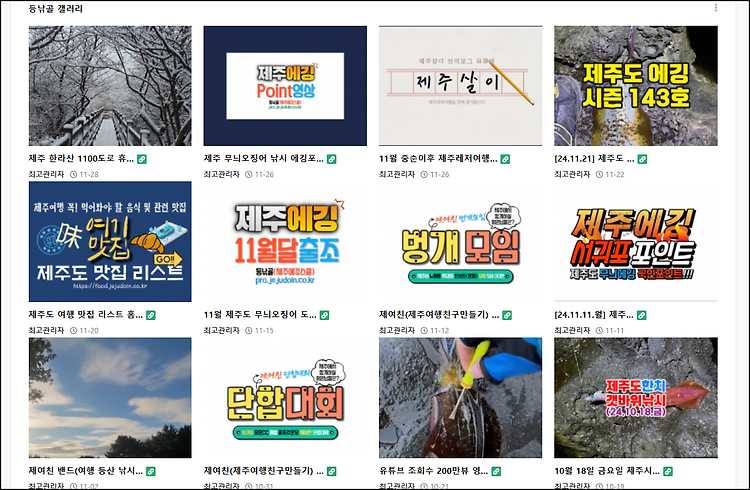Open the 제여친 밴드(여행 등산 낚시 post title
Screen dimensions: 750x490
tap(86, 471)
